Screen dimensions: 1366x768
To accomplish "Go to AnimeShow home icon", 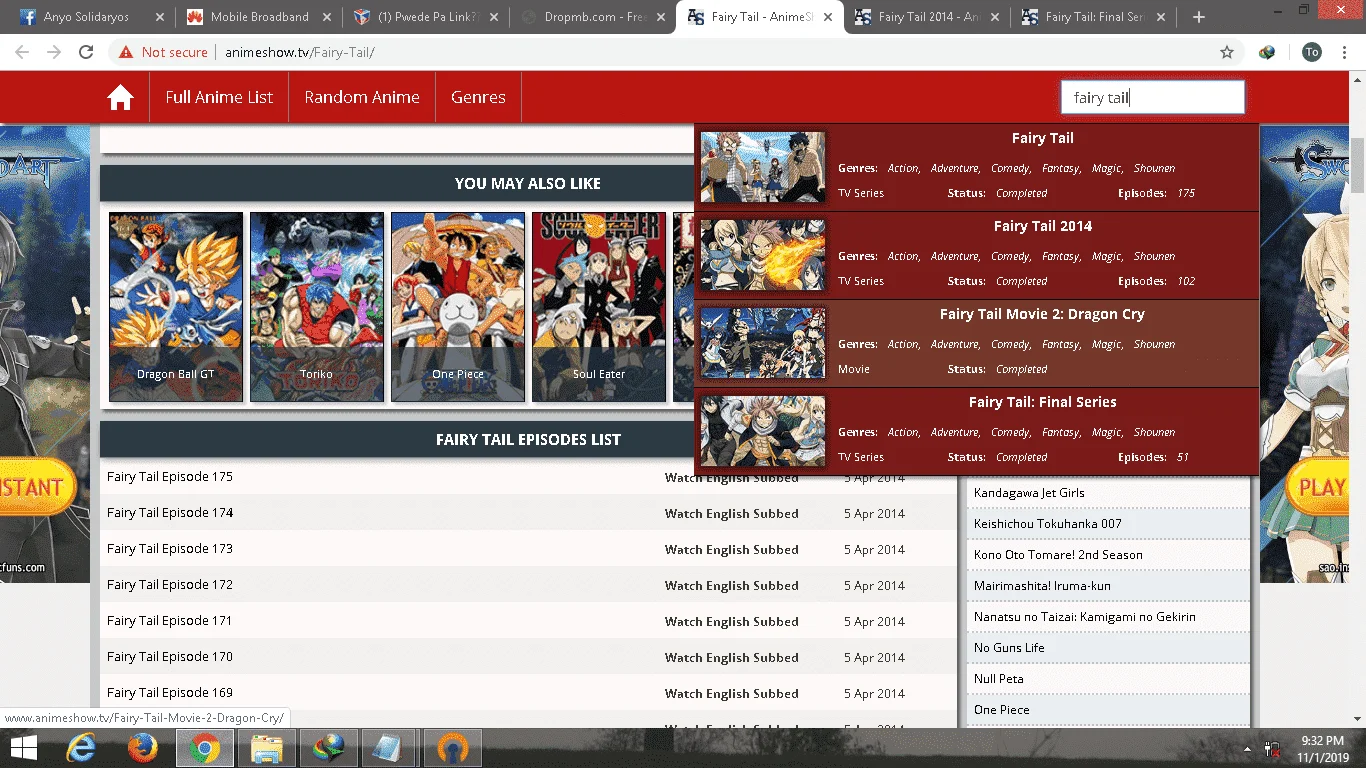I will [120, 97].
